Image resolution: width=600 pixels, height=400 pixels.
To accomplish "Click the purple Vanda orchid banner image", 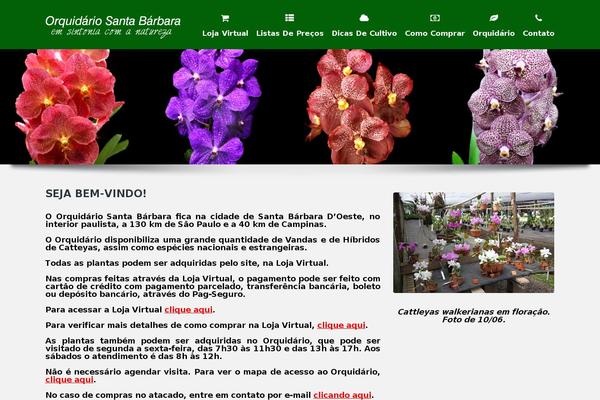I will pos(213,107).
